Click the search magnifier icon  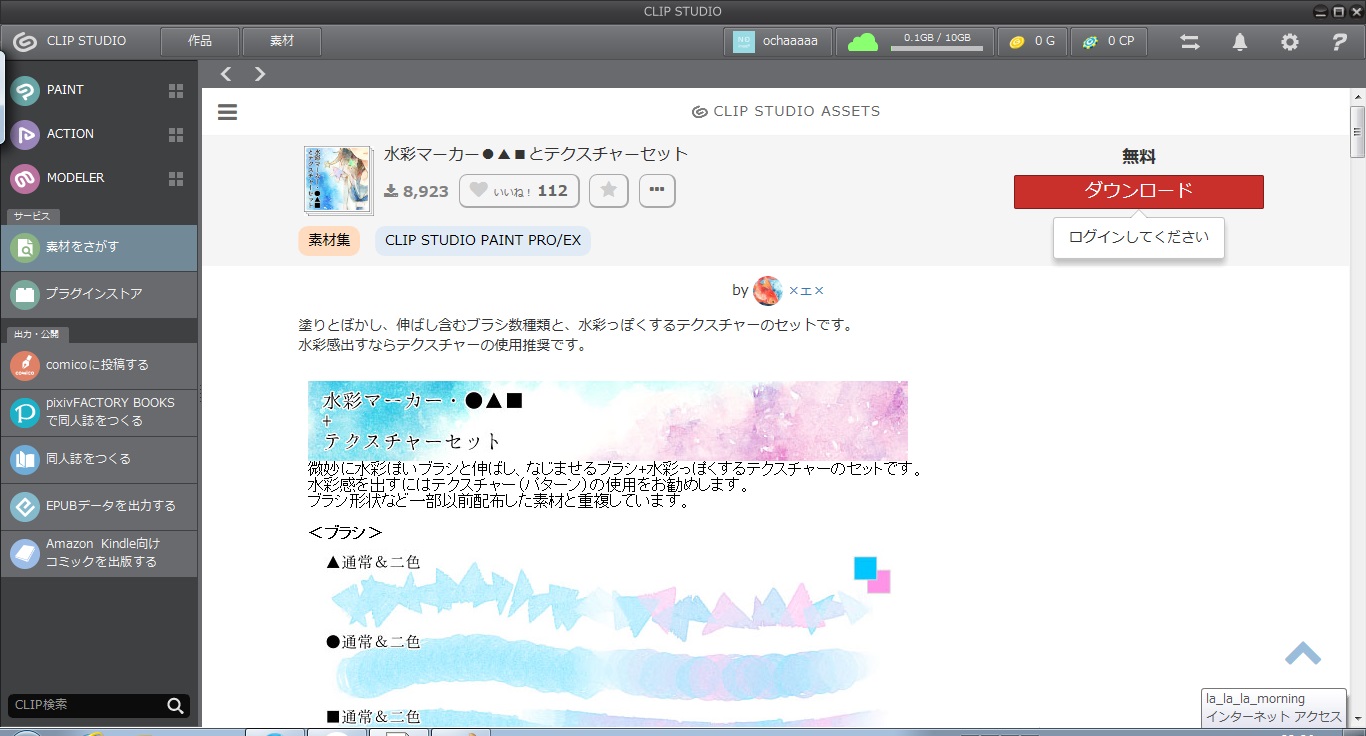(176, 706)
